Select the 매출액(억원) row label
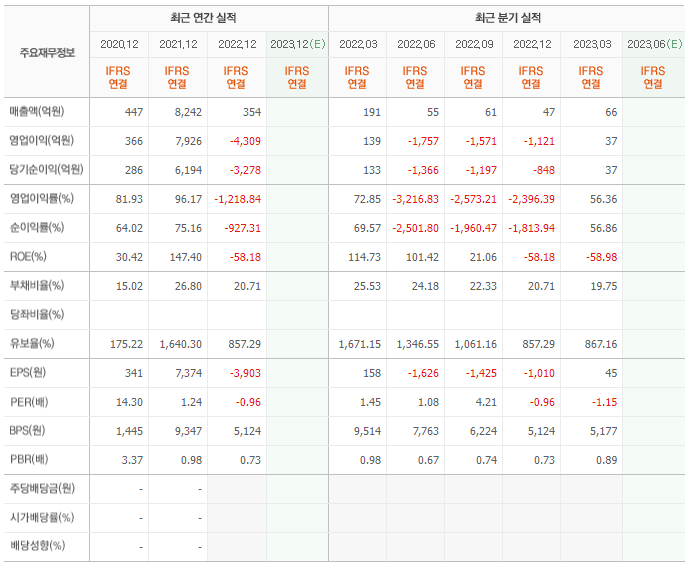690x567 pixels. pos(37,112)
